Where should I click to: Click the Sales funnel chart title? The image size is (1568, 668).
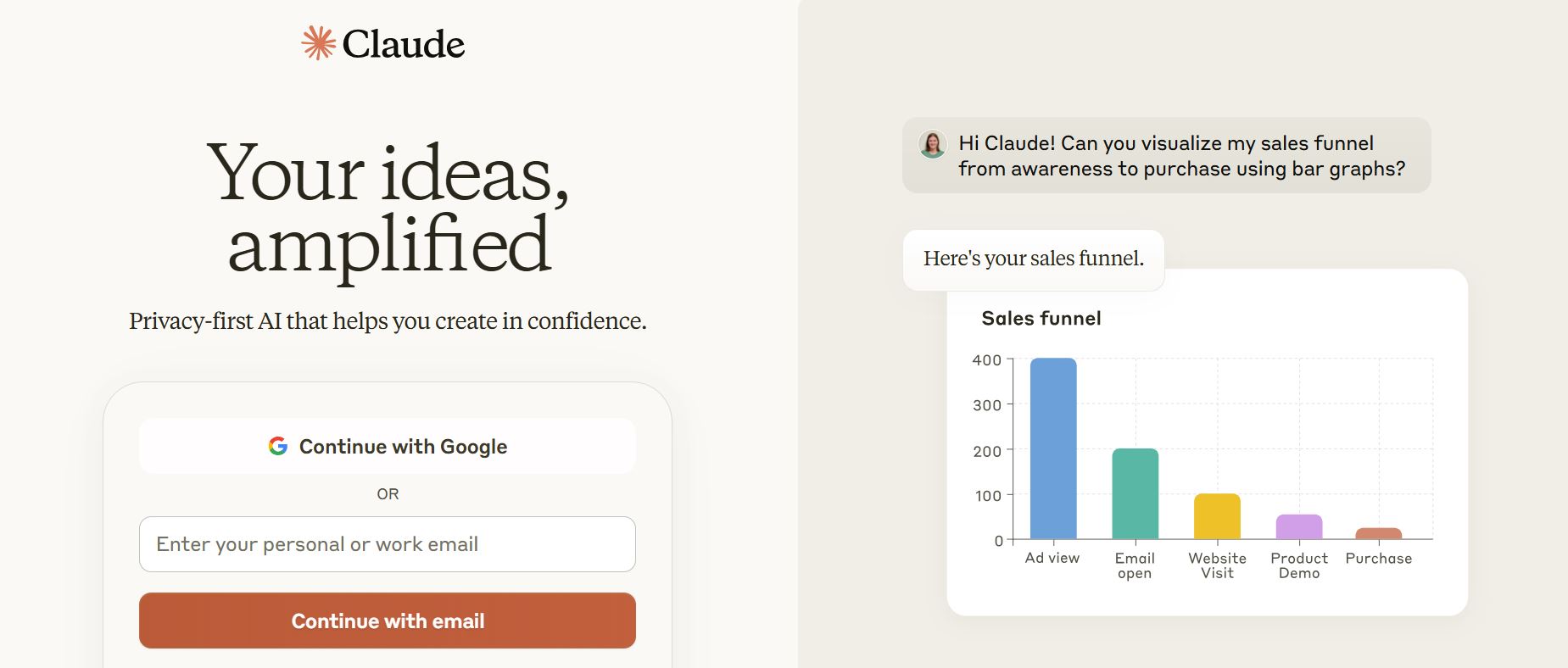coord(1041,319)
